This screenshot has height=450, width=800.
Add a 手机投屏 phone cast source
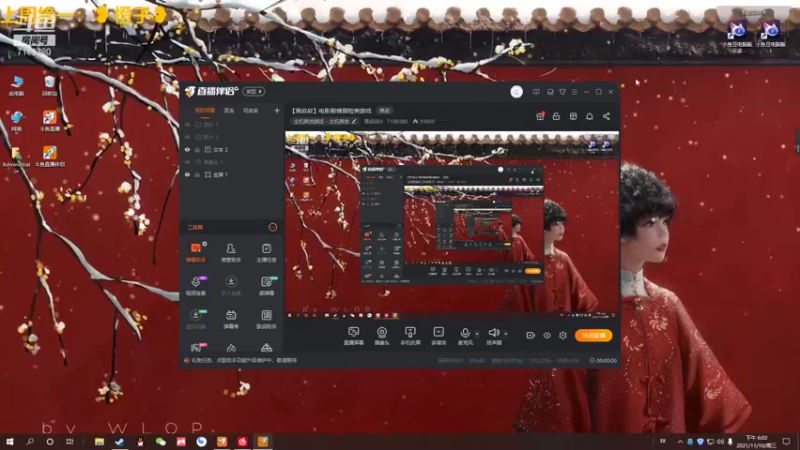point(410,336)
